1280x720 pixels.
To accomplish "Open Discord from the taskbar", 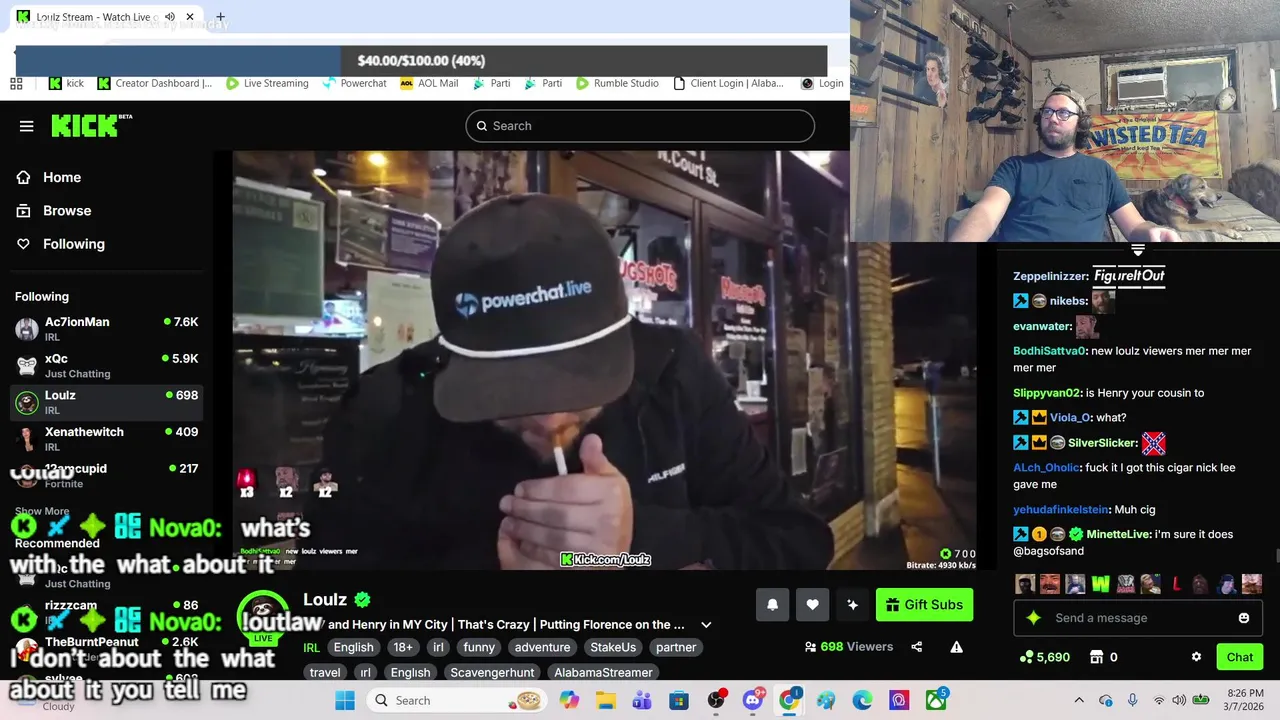I will tap(753, 700).
